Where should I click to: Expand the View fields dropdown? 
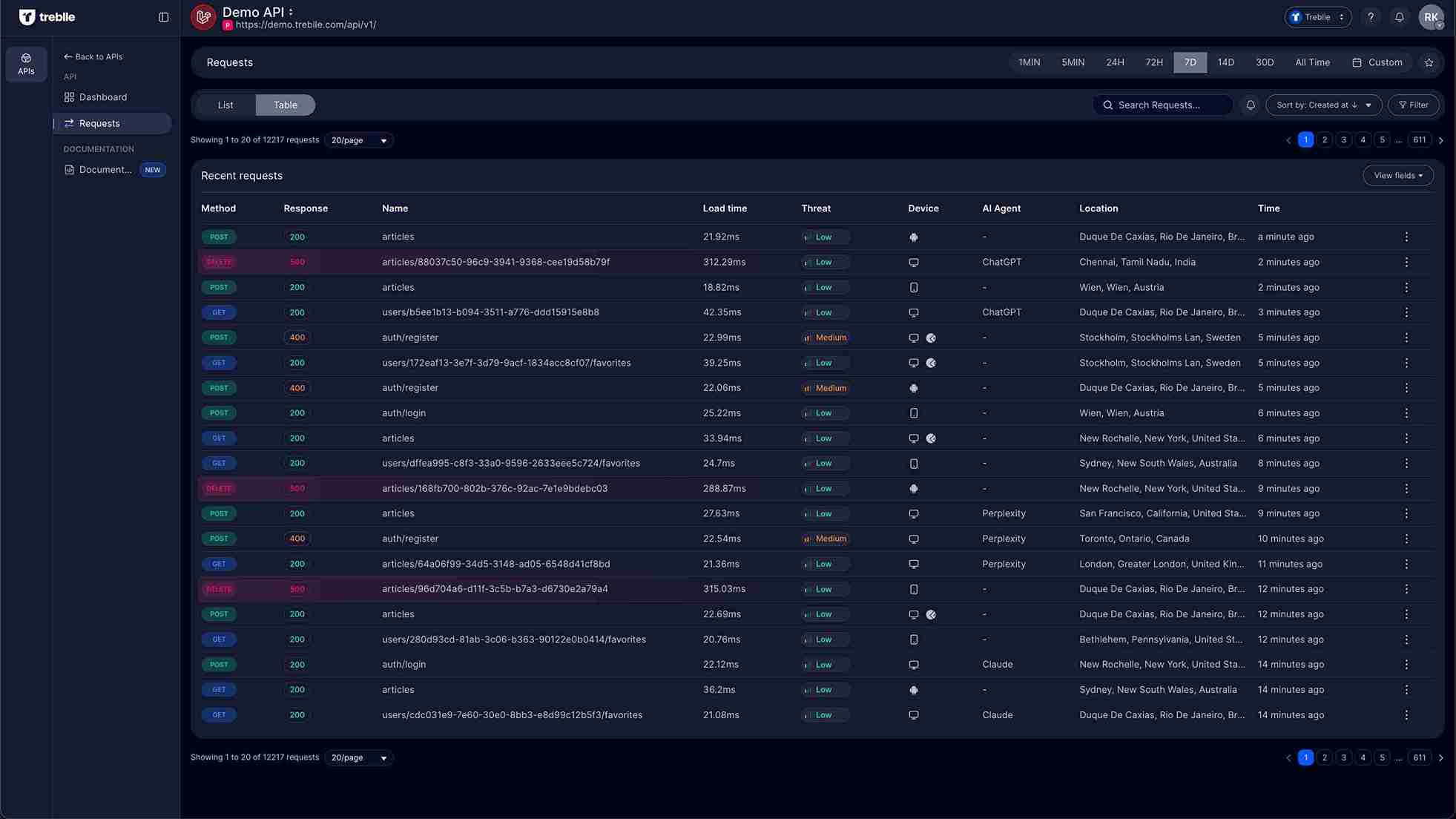1397,175
